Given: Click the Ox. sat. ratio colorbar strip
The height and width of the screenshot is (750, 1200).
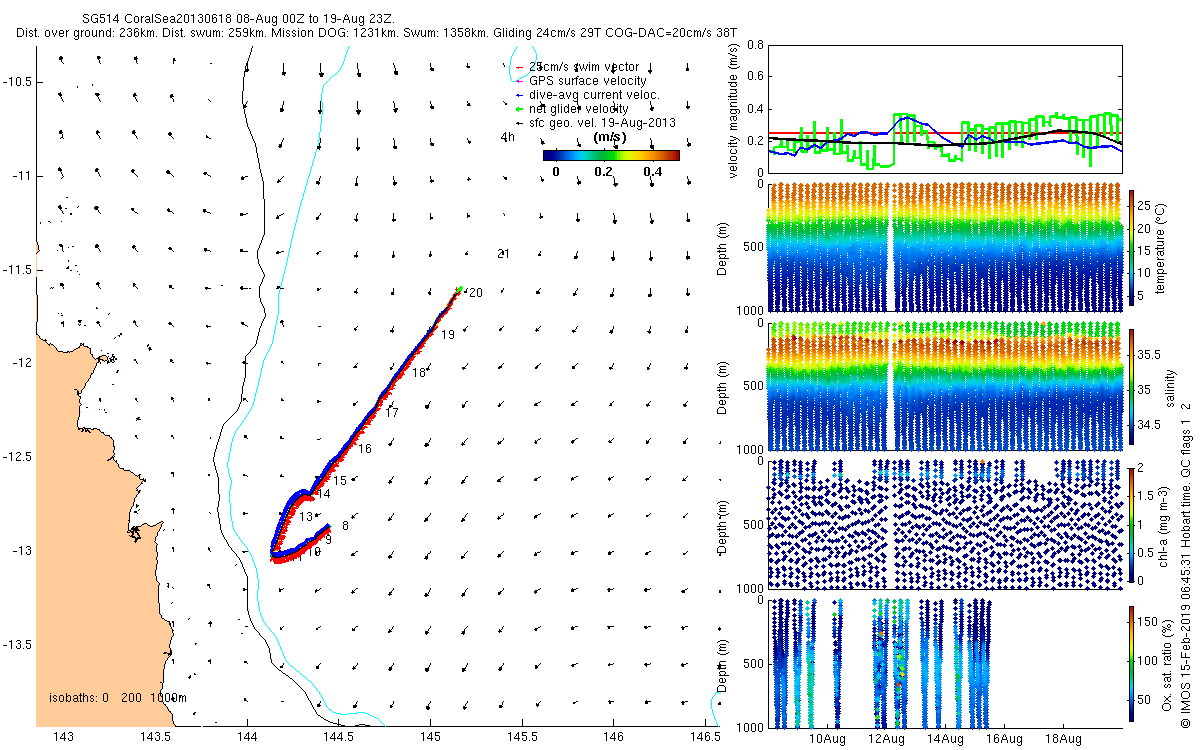Looking at the screenshot, I should pyautogui.click(x=1132, y=665).
